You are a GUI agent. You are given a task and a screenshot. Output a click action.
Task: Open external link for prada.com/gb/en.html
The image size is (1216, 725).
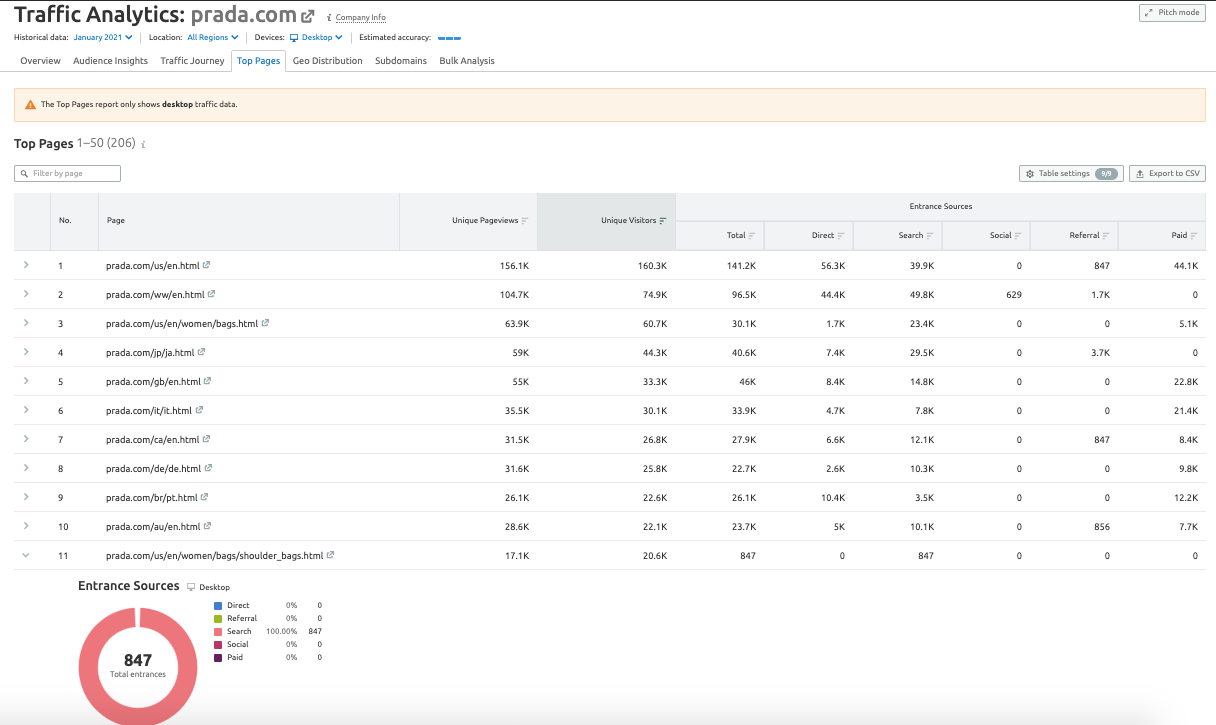click(x=207, y=381)
